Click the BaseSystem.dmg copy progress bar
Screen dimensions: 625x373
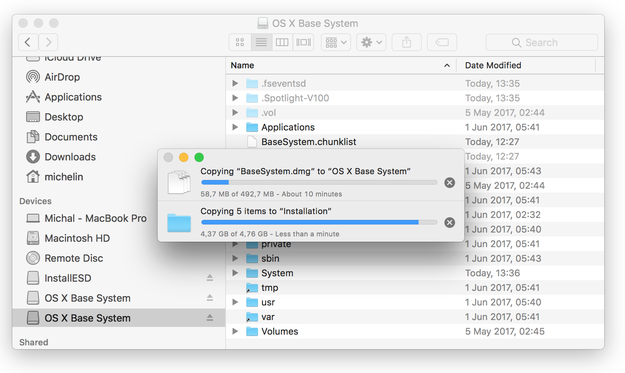click(319, 183)
